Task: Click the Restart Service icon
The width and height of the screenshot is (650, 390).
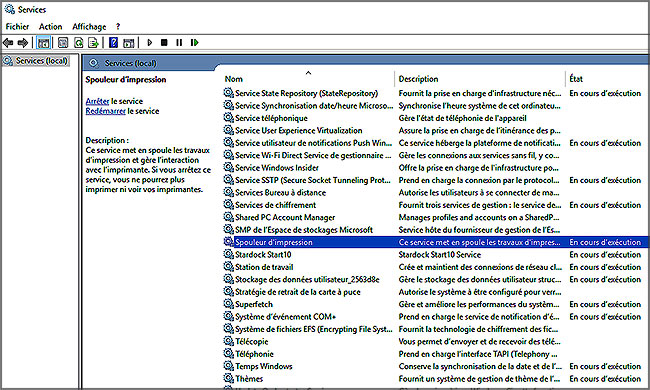Action: 194,42
